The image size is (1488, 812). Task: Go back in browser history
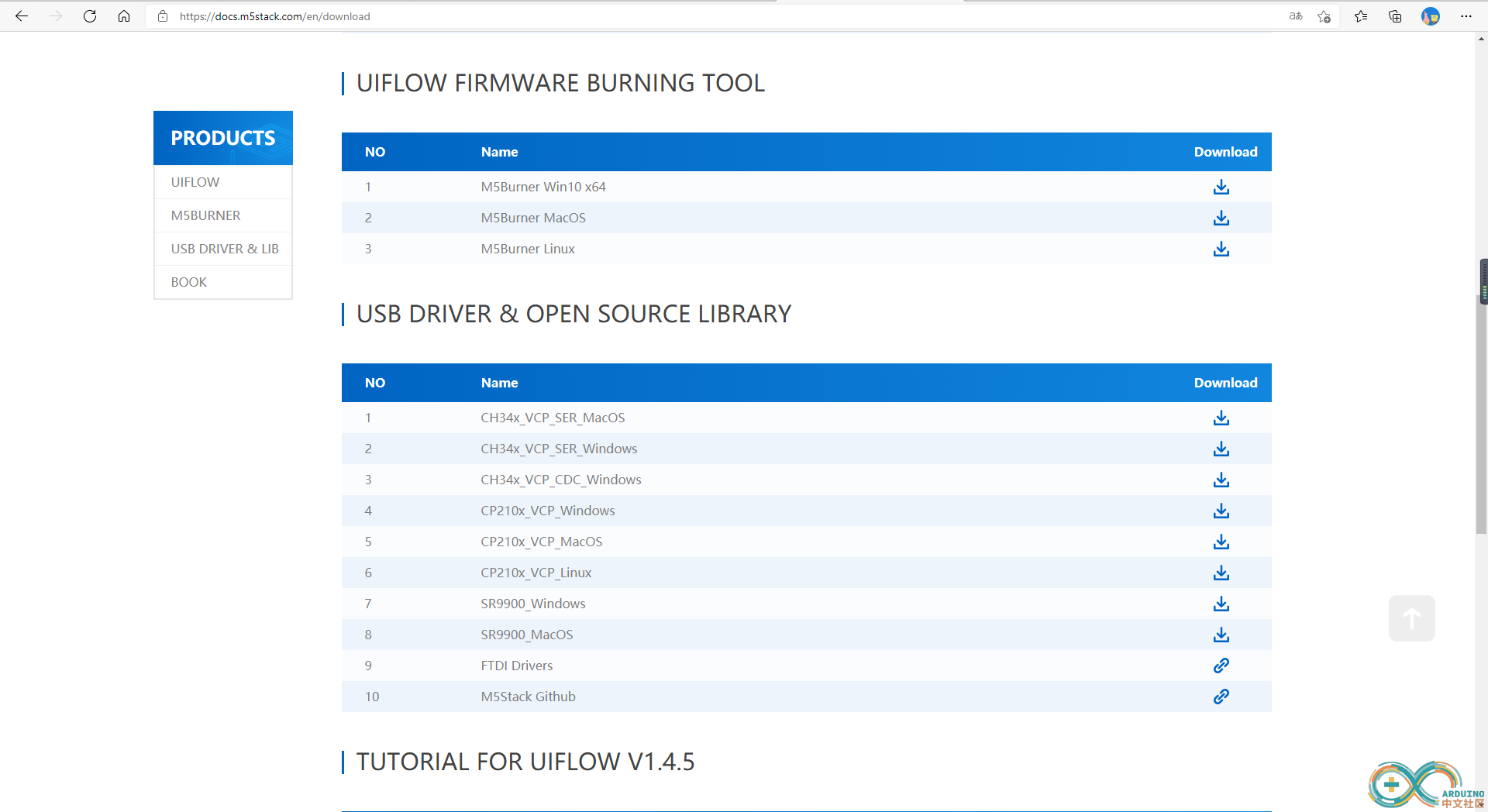click(22, 16)
